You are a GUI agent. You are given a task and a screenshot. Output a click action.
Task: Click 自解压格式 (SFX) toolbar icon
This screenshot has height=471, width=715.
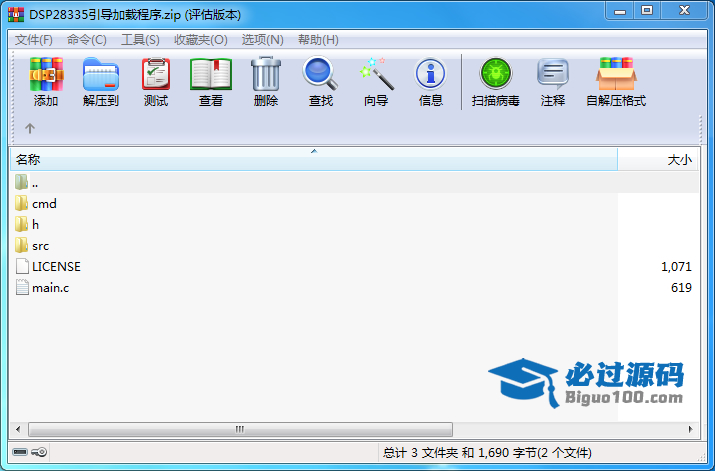(x=616, y=73)
